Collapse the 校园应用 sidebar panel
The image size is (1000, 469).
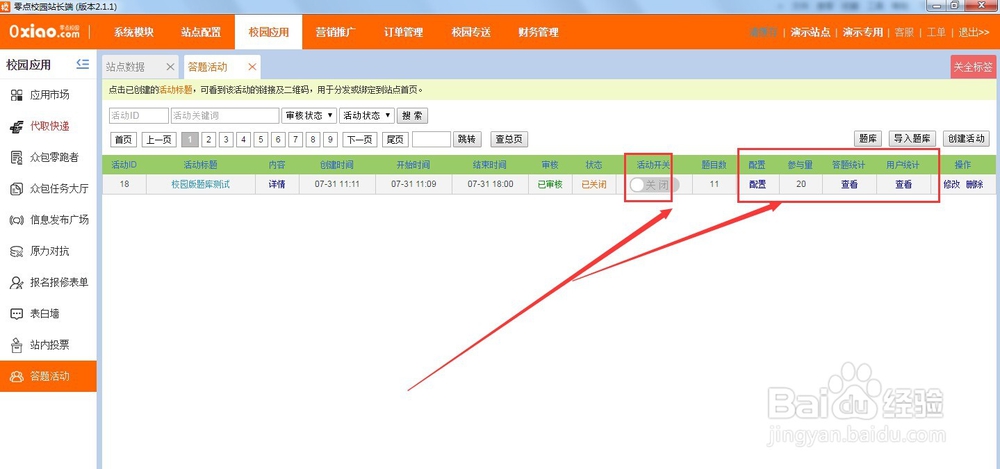coord(82,64)
